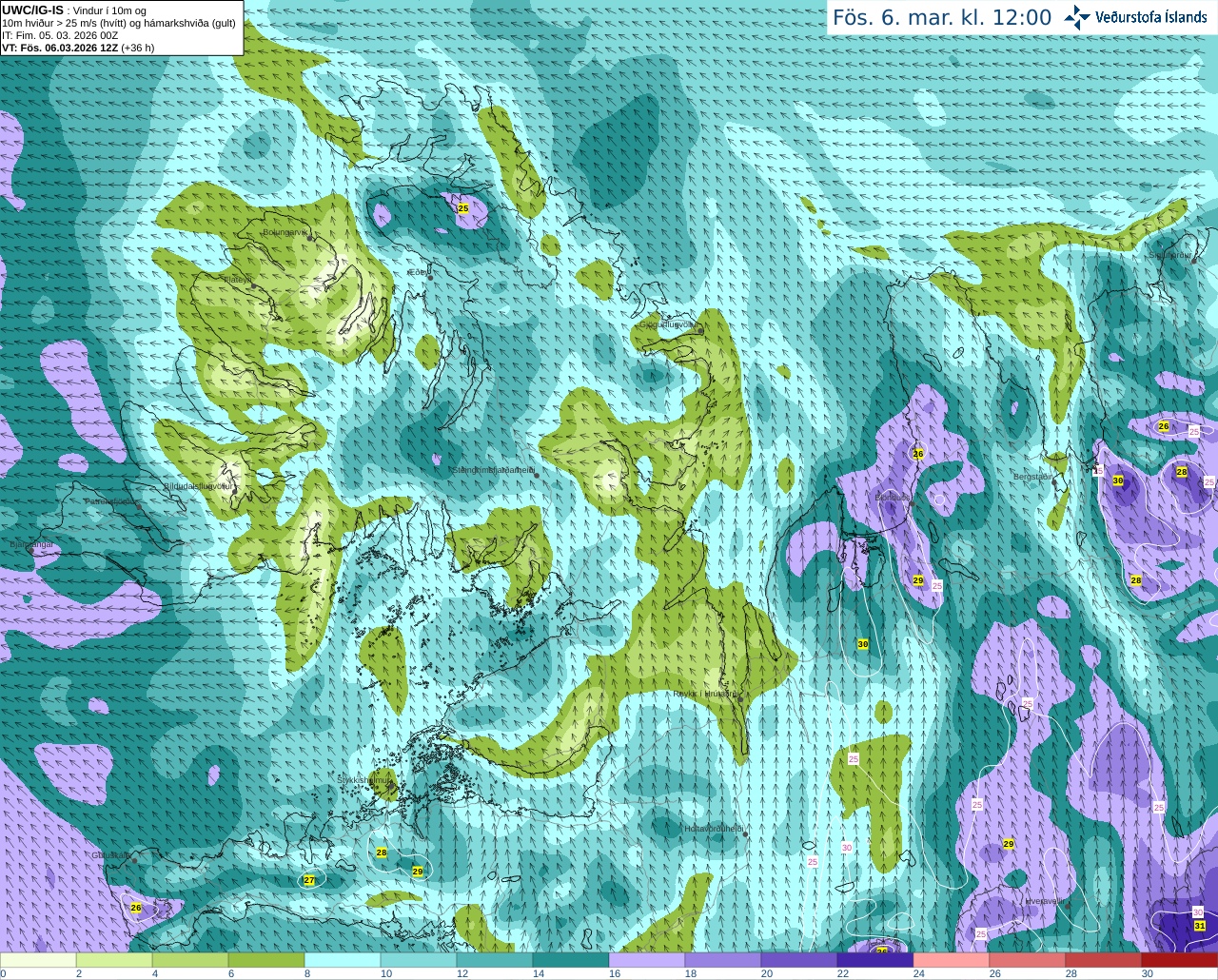
Task: Click the 0–2 m/s palest legend swatch
Action: click(x=38, y=960)
